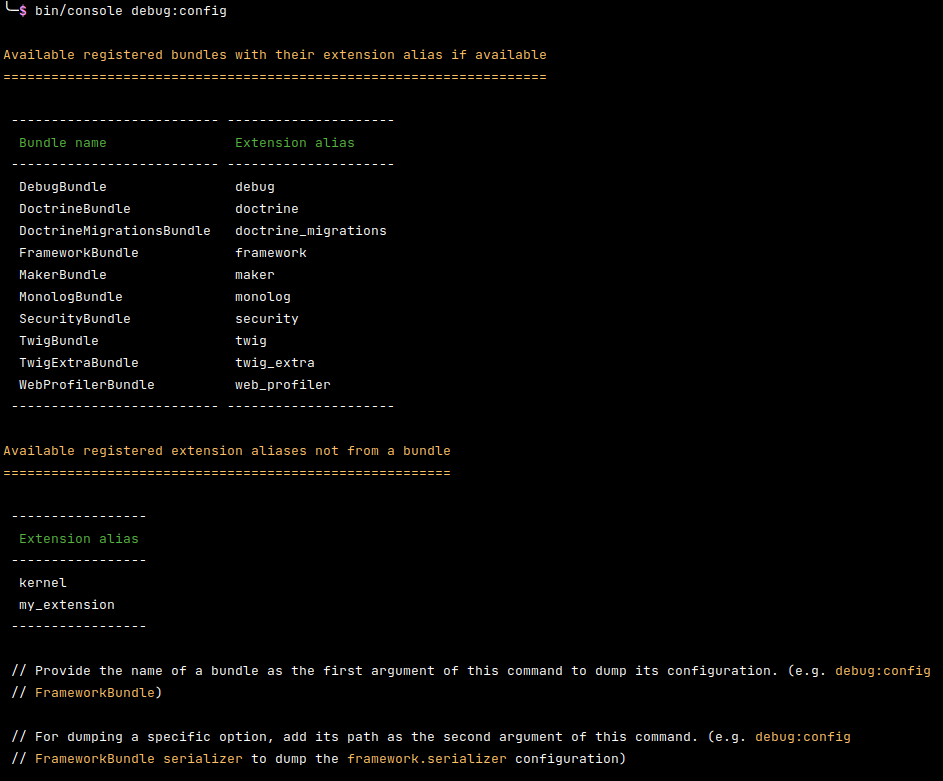Click the orange 'FrameworkBundle)' on its own line

point(99,693)
